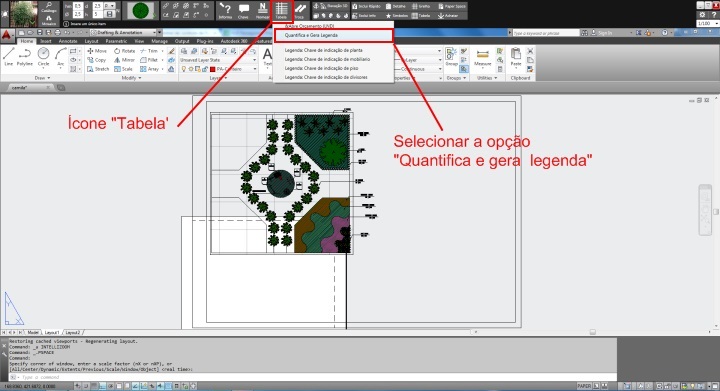Viewport: 720px width, 391px height.
Task: Expand the Modify panel
Action: [131, 78]
